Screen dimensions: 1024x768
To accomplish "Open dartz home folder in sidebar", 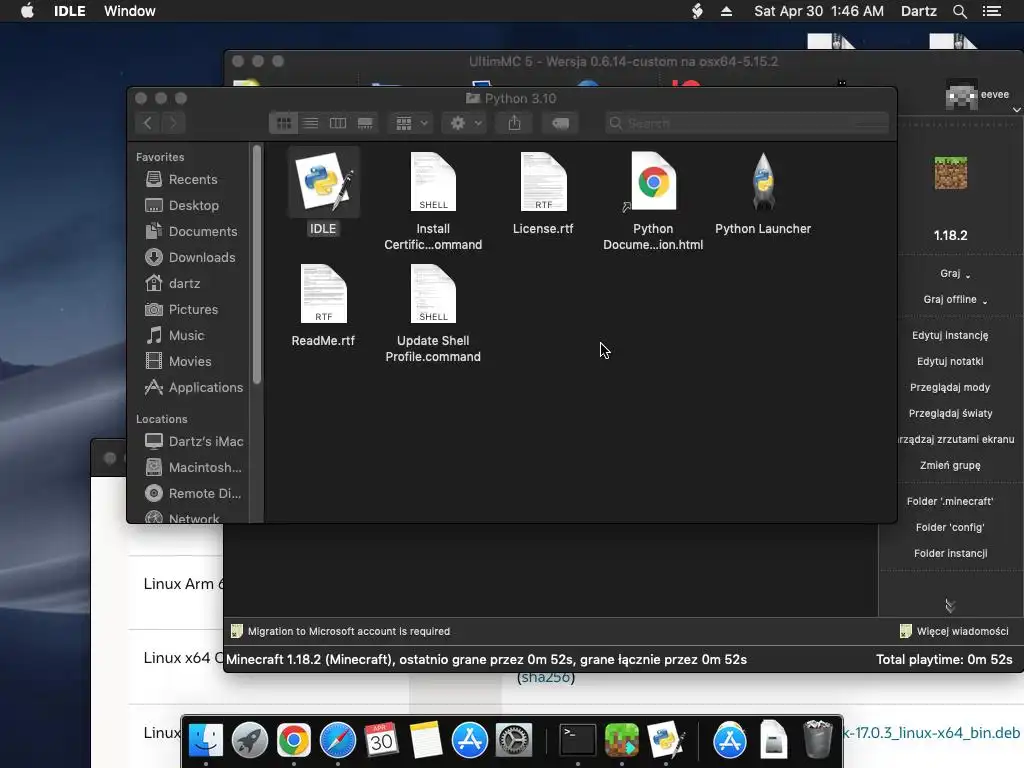I will (172, 283).
